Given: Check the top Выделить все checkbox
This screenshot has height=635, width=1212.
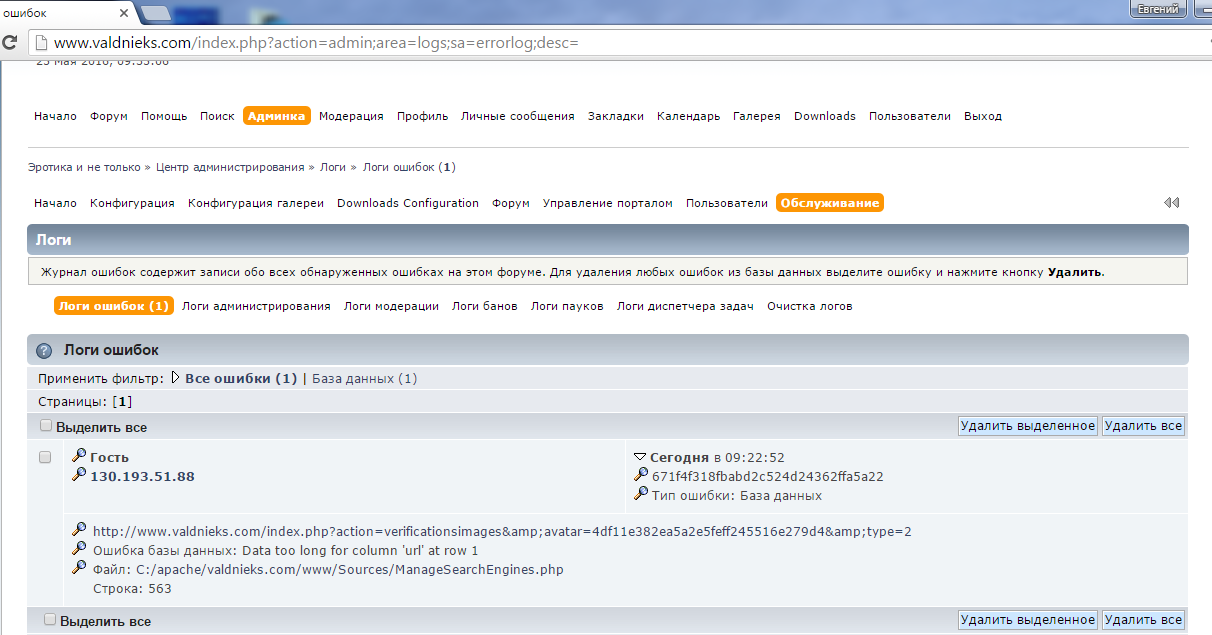Looking at the screenshot, I should (46, 426).
